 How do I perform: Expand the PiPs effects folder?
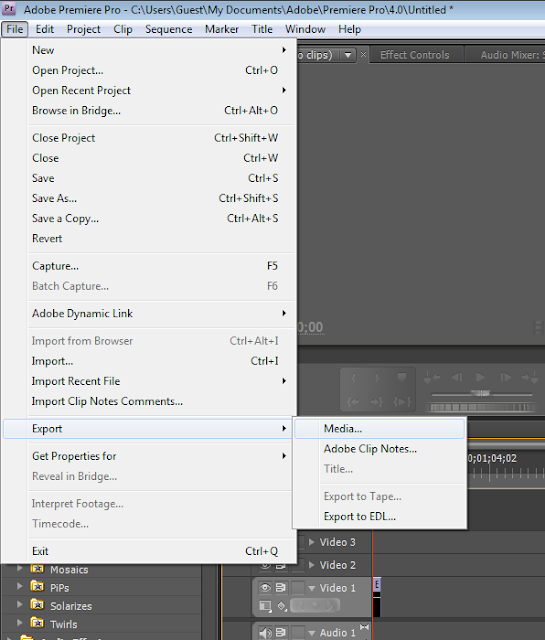pyautogui.click(x=19, y=586)
